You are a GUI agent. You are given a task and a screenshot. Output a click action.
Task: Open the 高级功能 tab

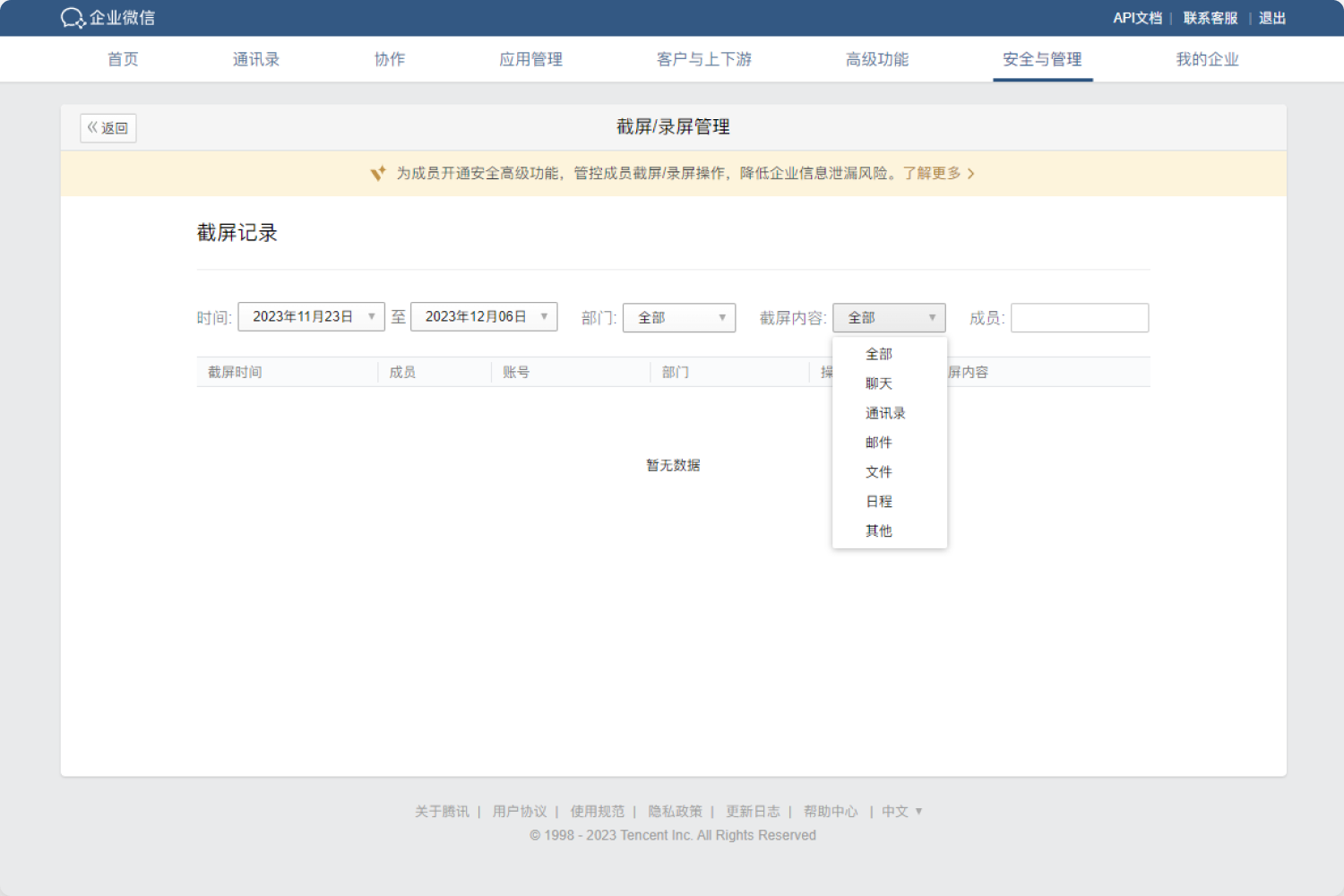point(876,59)
